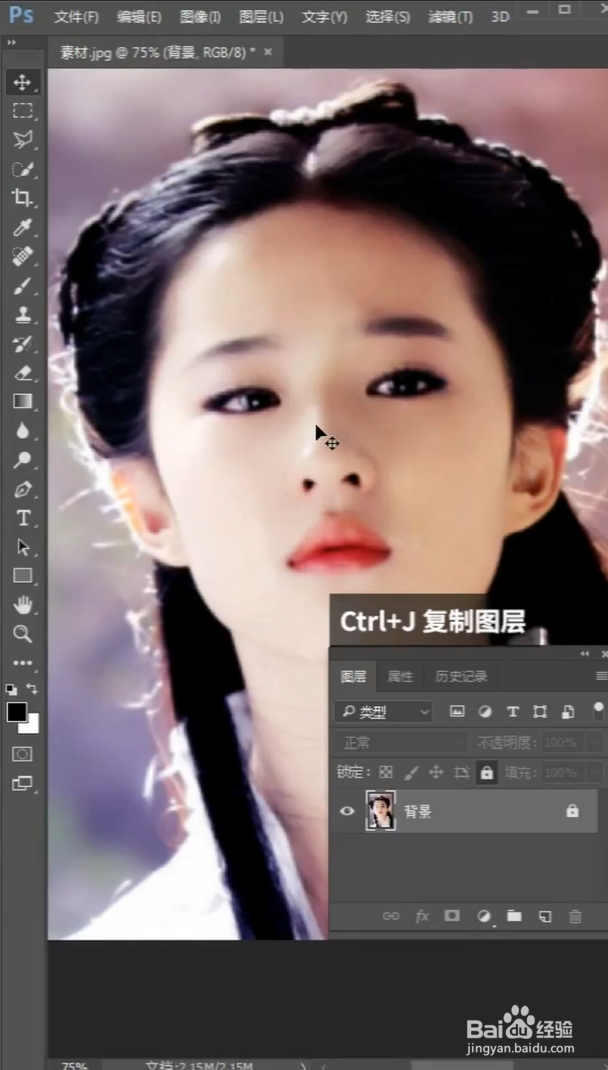The image size is (608, 1070).
Task: Open the 滤镜(T) menu
Action: [x=450, y=17]
